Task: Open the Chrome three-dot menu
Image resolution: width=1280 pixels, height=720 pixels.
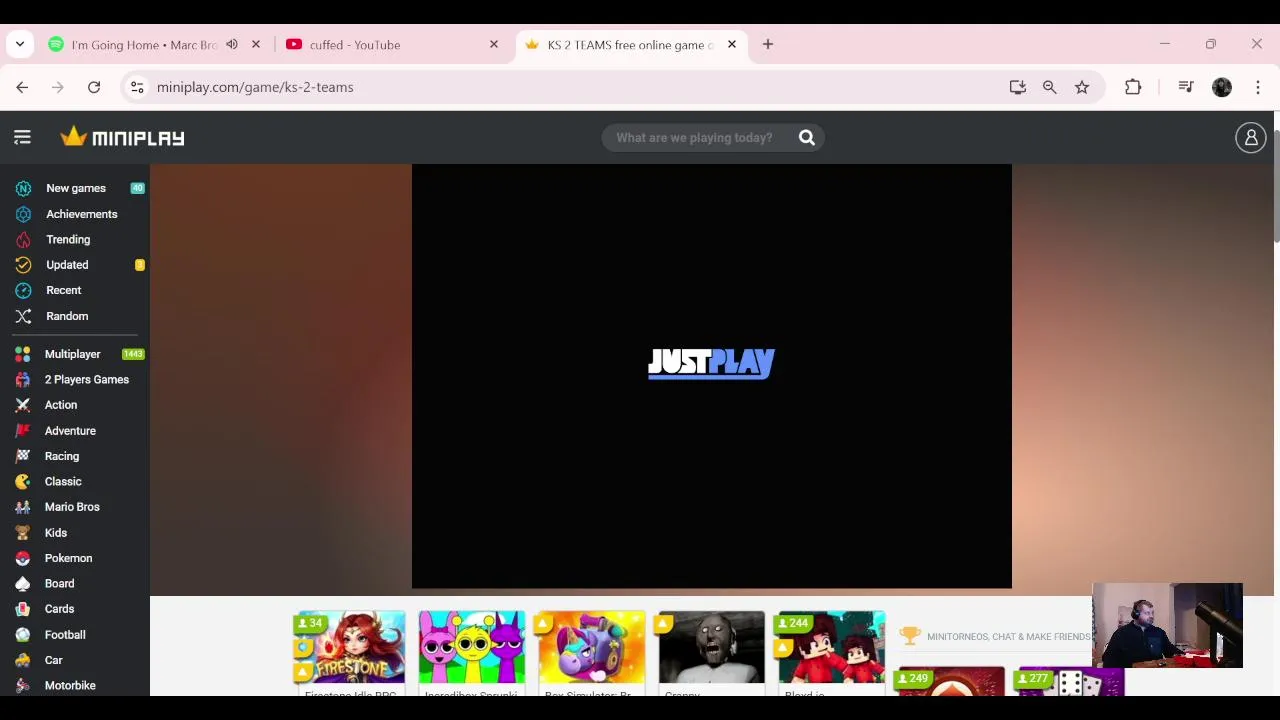Action: tap(1258, 87)
